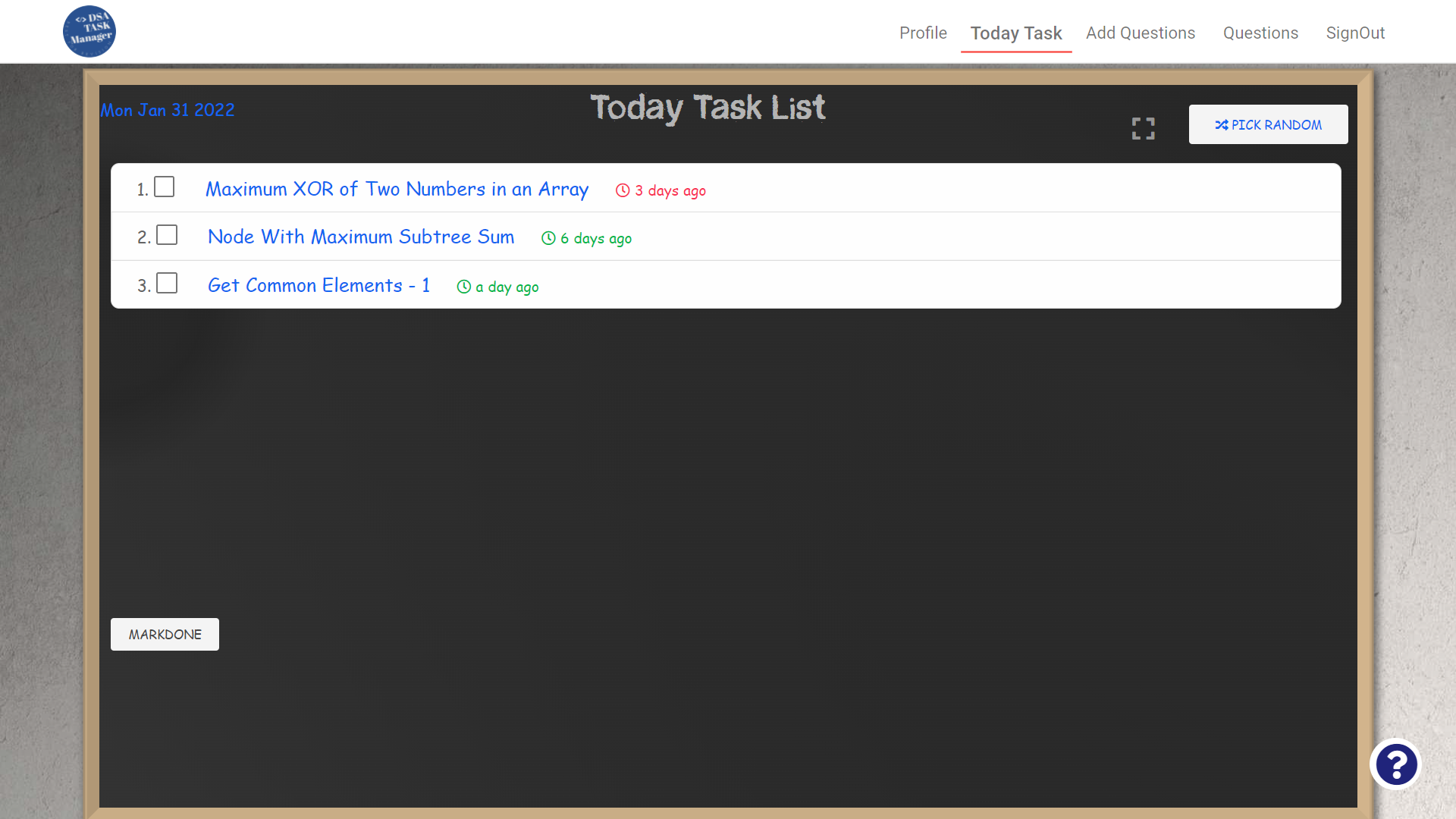Viewport: 1456px width, 819px height.
Task: Tick the Get Common Elements - 1 checkbox
Action: [167, 283]
